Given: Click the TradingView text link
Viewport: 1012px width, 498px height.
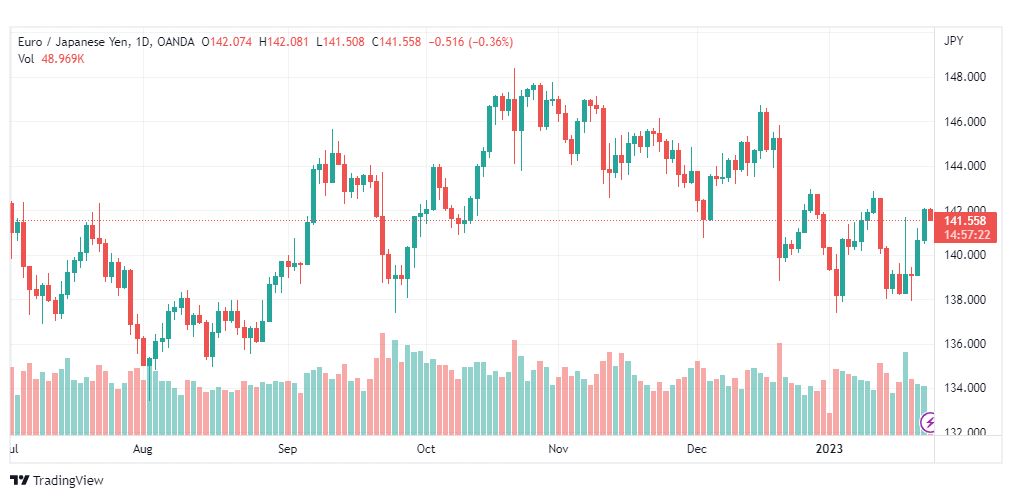Looking at the screenshot, I should [x=68, y=481].
